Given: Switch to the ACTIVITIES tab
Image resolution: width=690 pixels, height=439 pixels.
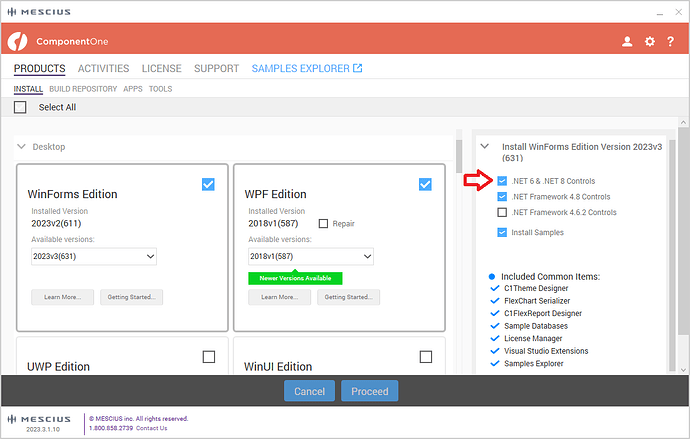Looking at the screenshot, I should (x=103, y=69).
